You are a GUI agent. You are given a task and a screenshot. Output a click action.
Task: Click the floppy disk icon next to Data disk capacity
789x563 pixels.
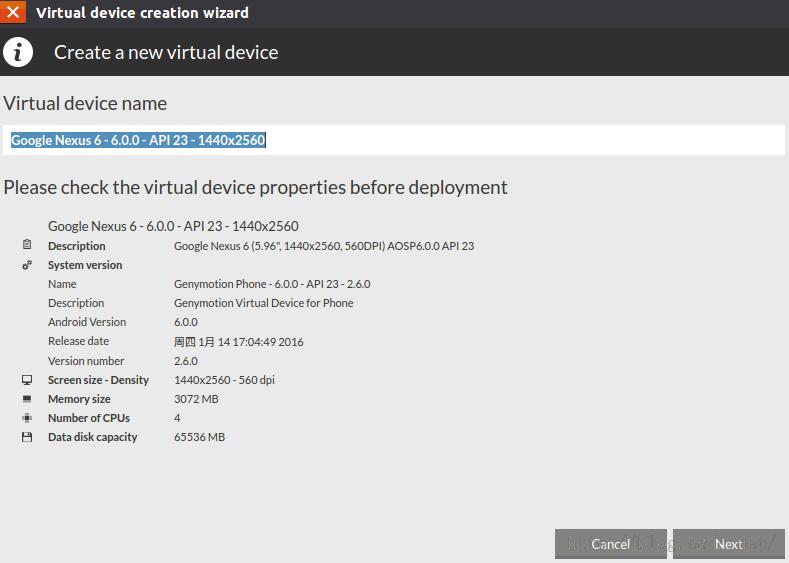(27, 437)
